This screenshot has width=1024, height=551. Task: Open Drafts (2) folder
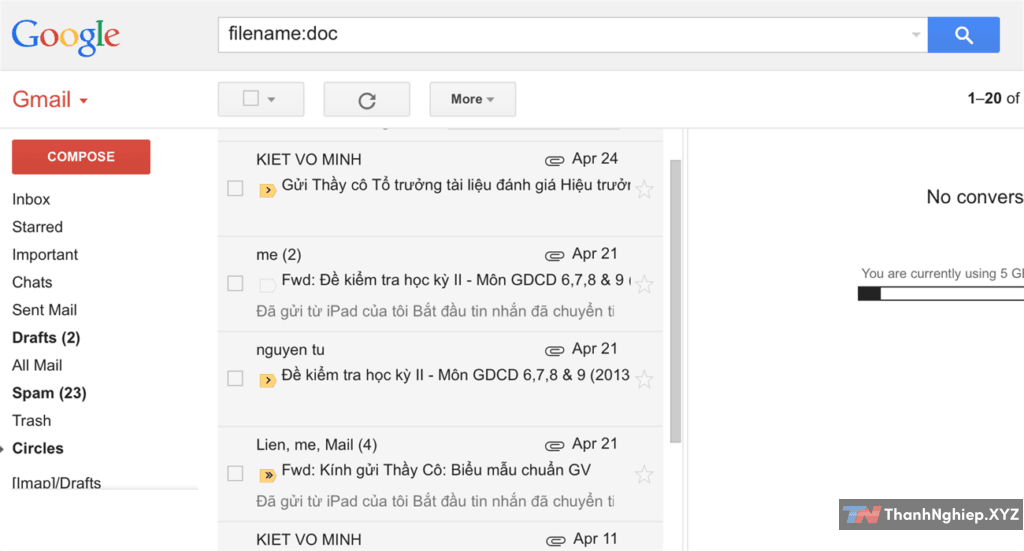pyautogui.click(x=46, y=338)
